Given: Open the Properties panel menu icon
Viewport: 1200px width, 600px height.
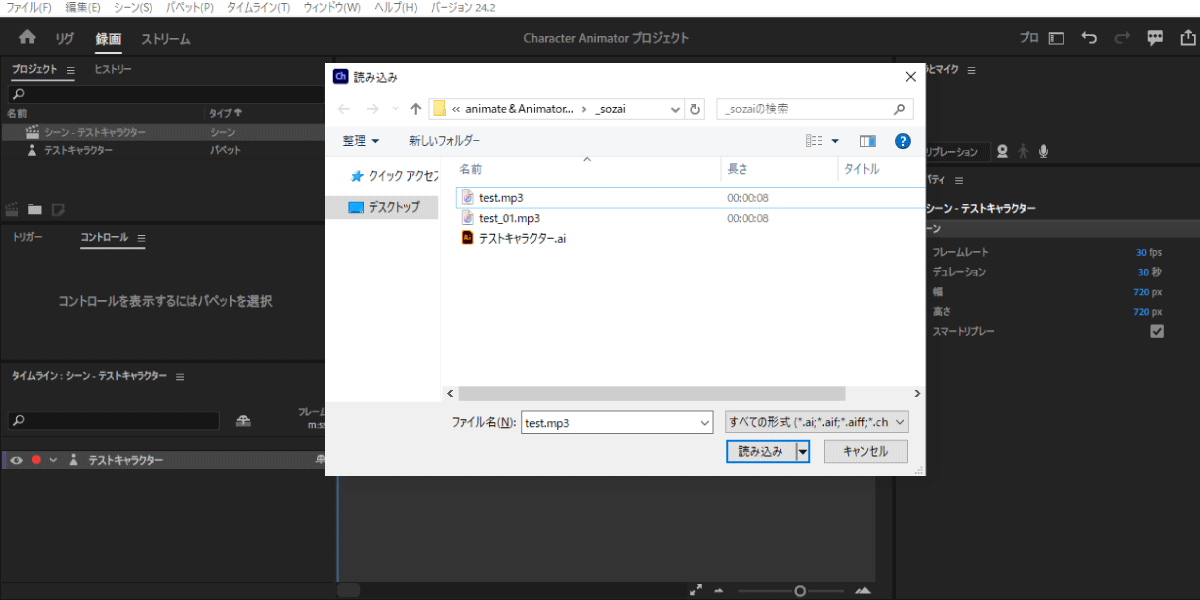Looking at the screenshot, I should 958,180.
